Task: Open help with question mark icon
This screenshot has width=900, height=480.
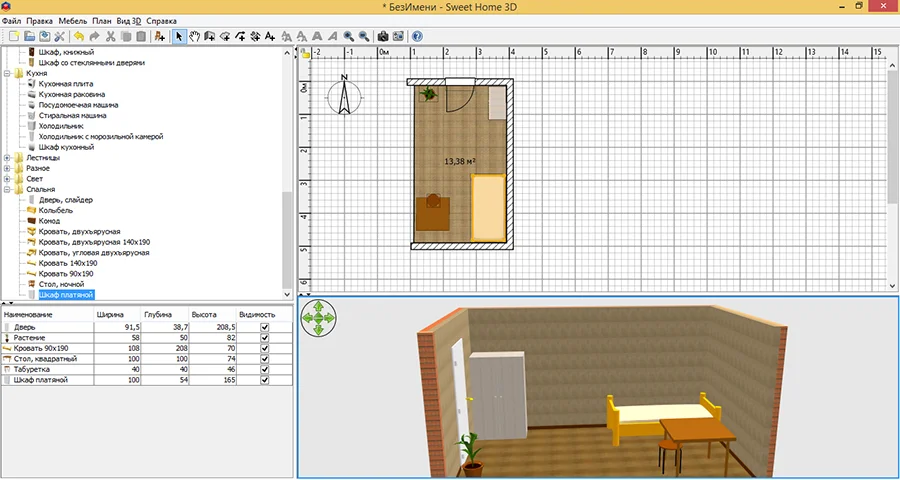Action: 417,36
